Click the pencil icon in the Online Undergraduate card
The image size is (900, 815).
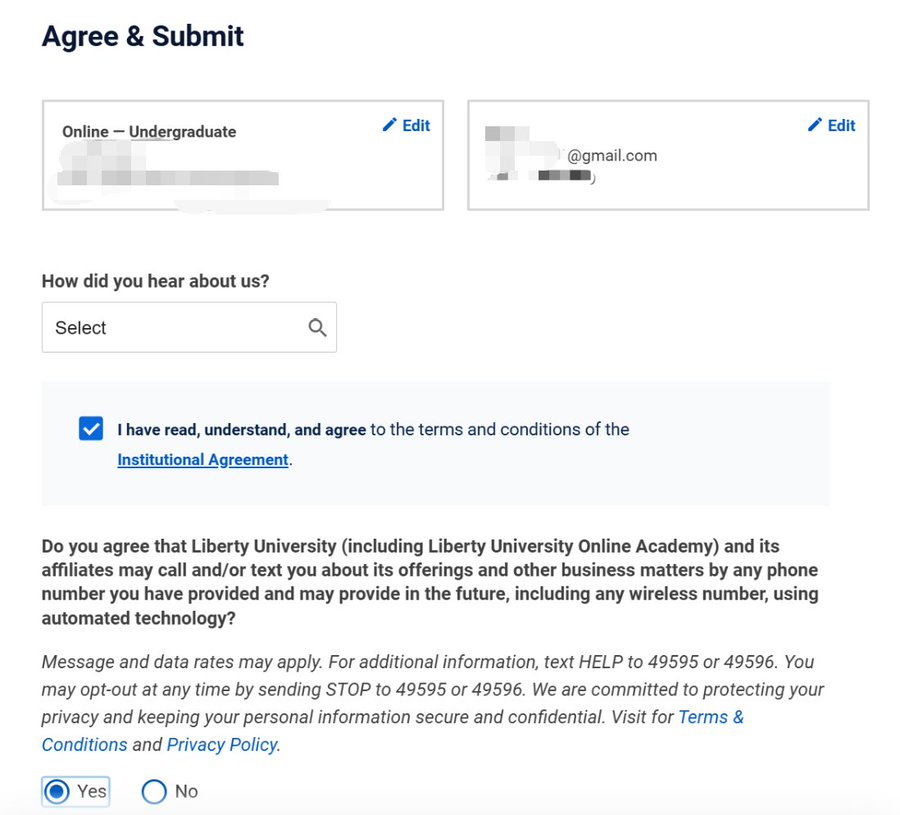(389, 125)
